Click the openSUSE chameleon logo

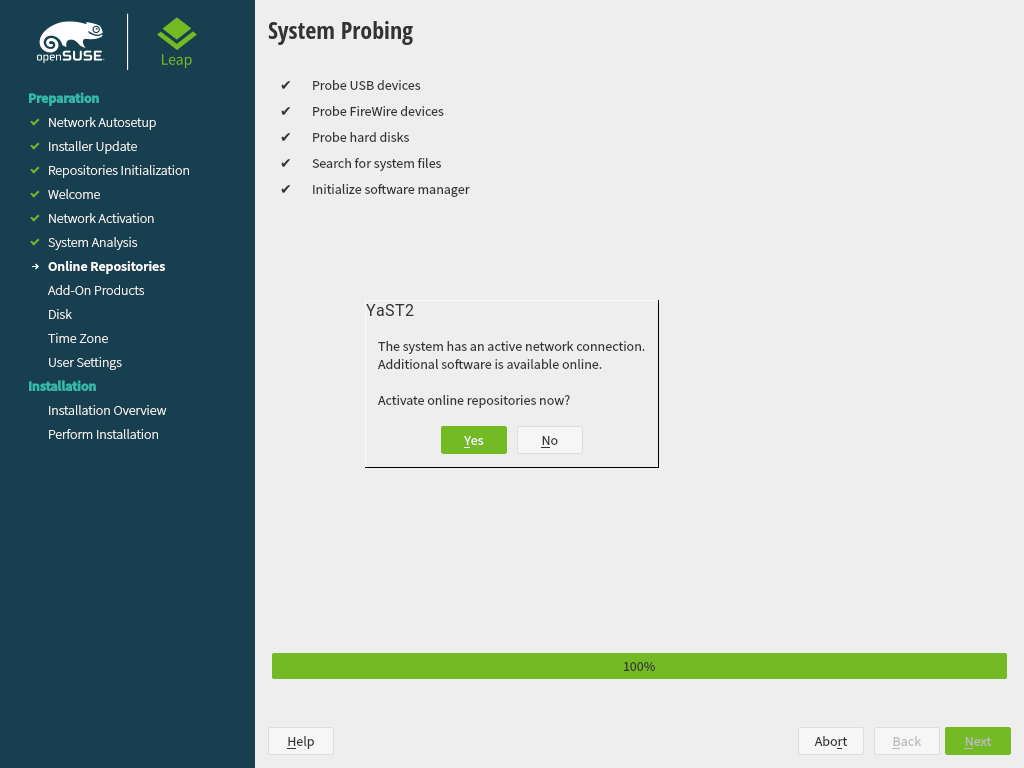(x=71, y=42)
